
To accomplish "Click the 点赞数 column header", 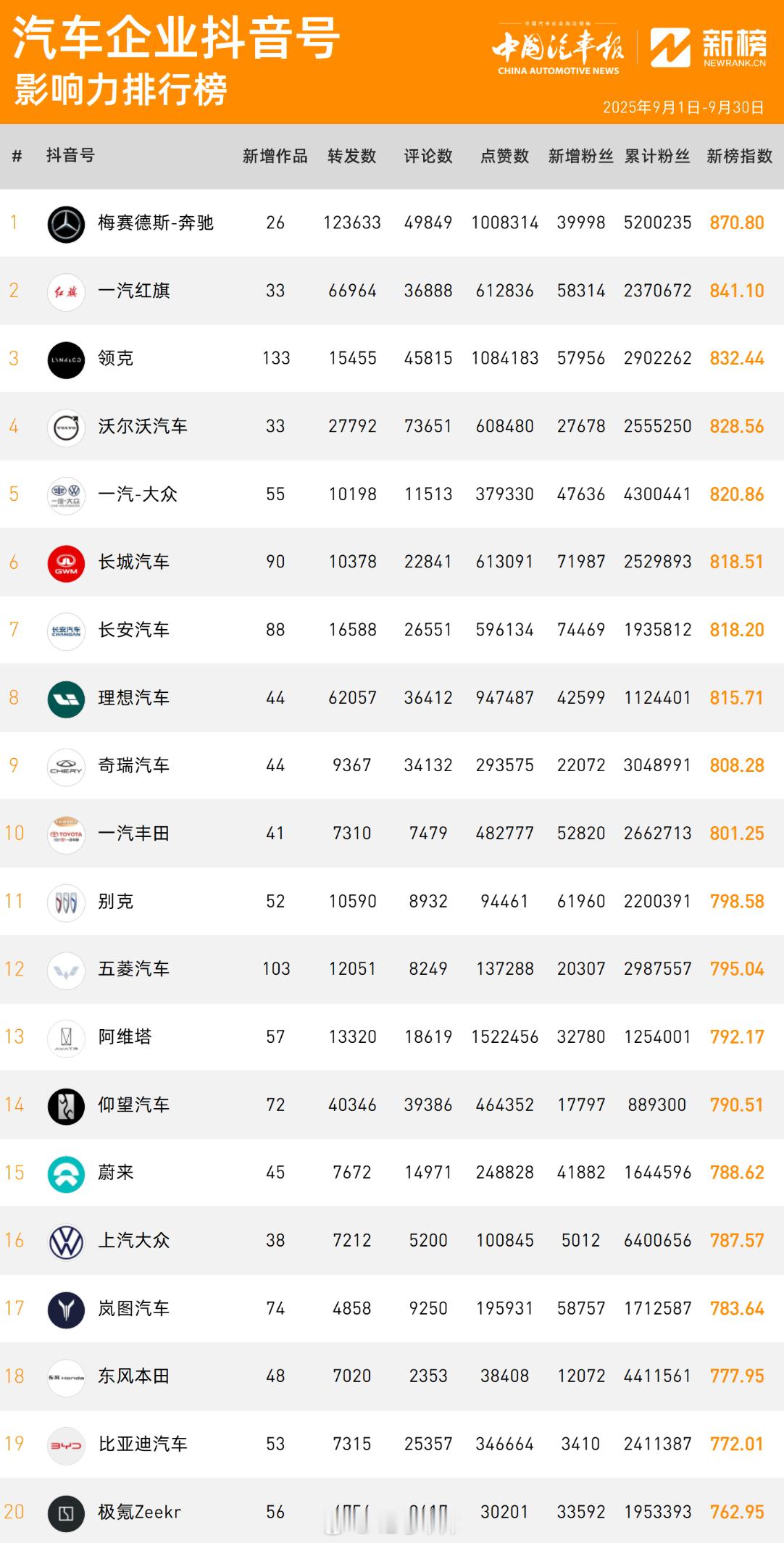I will [x=504, y=156].
